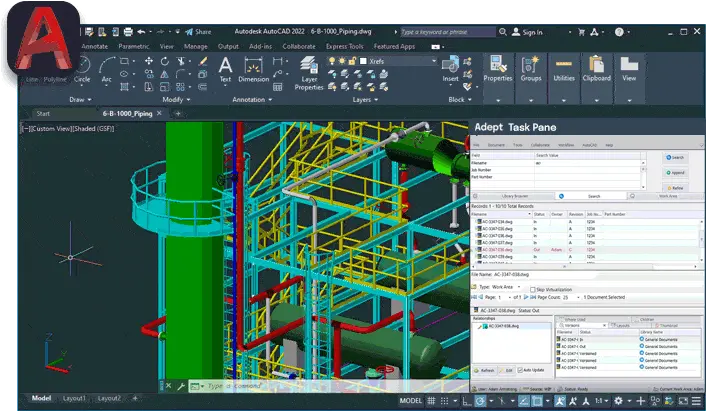Screen dimensions: 706x411
Task: Toggle 2D object snap
Action: coord(537,401)
